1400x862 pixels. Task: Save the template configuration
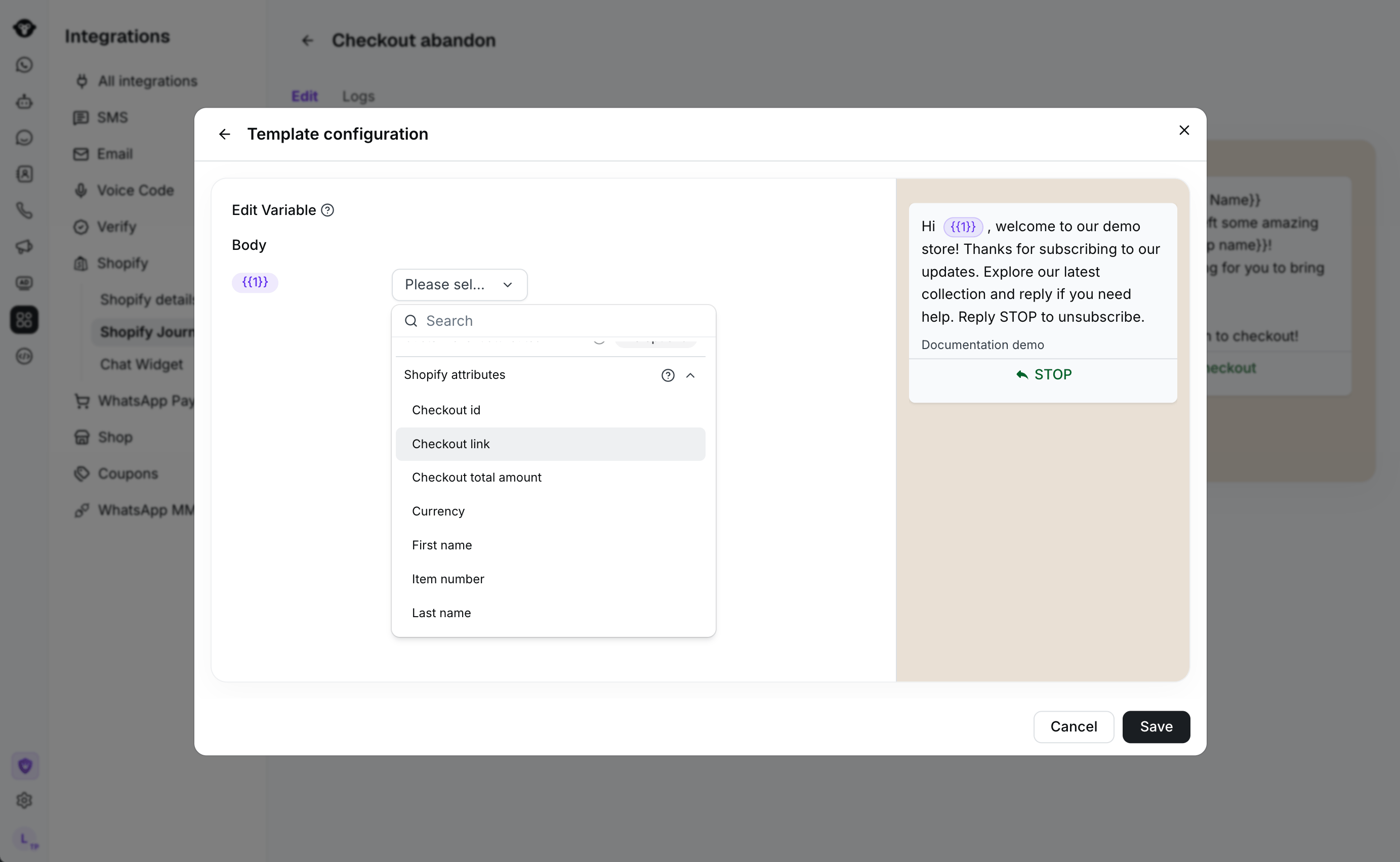pyautogui.click(x=1156, y=726)
